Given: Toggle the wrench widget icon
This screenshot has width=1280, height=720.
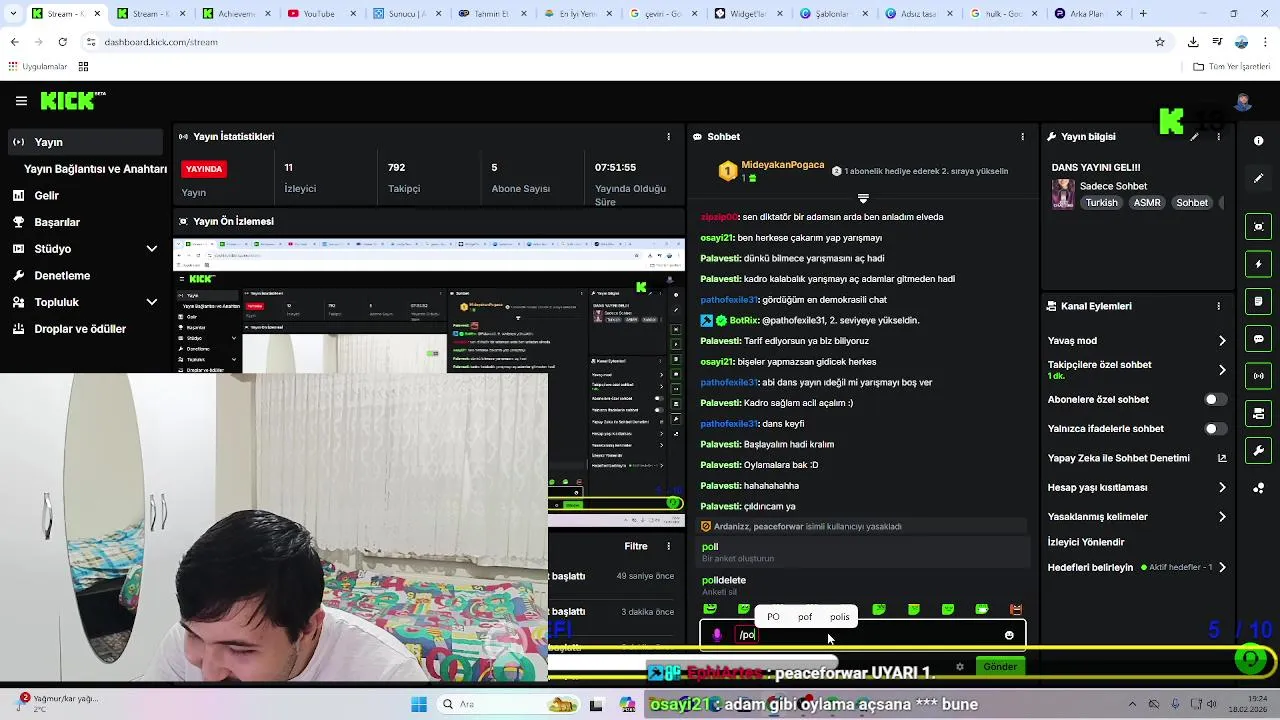Looking at the screenshot, I should coord(1259,451).
